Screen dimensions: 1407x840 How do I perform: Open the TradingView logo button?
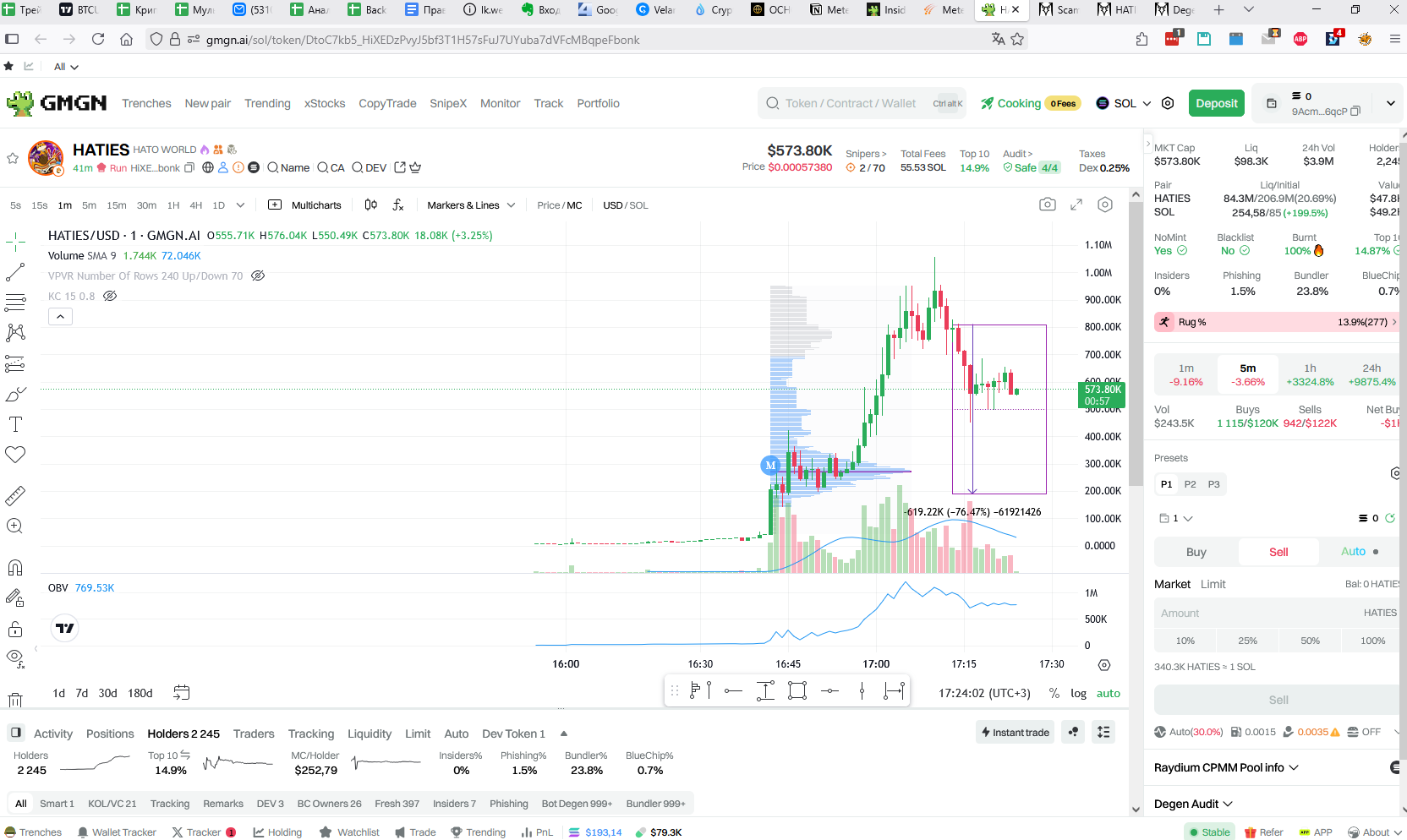65,628
